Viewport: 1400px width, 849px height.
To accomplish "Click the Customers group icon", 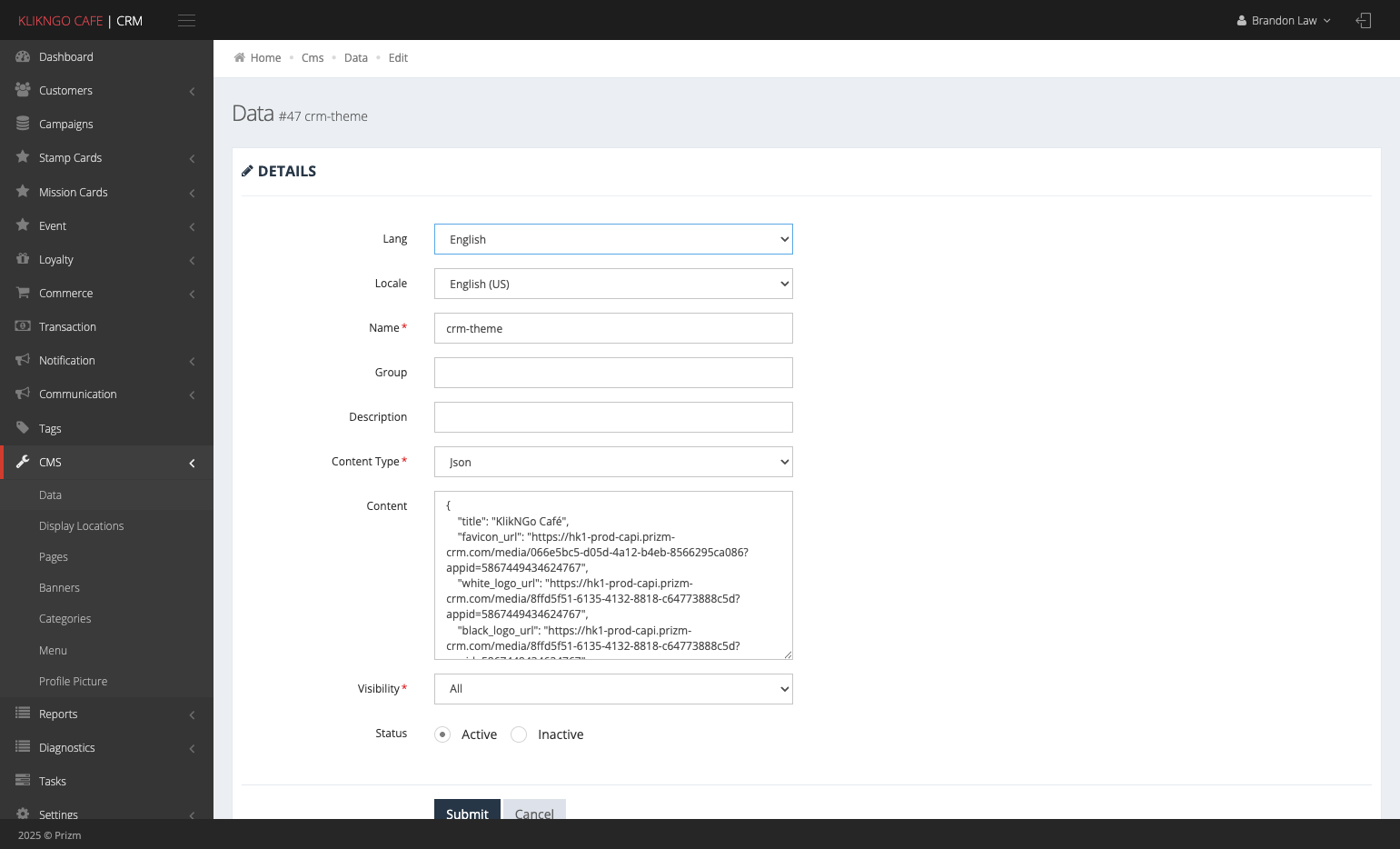I will (23, 90).
